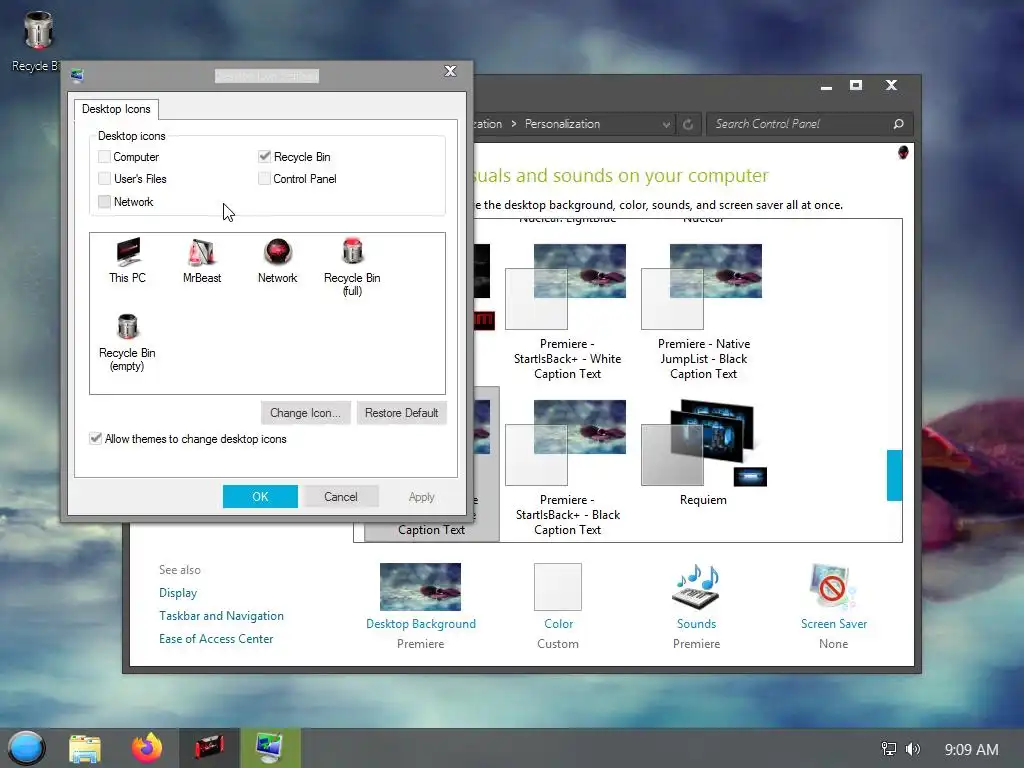Confirm with the OK button
This screenshot has width=1024, height=768.
(260, 496)
